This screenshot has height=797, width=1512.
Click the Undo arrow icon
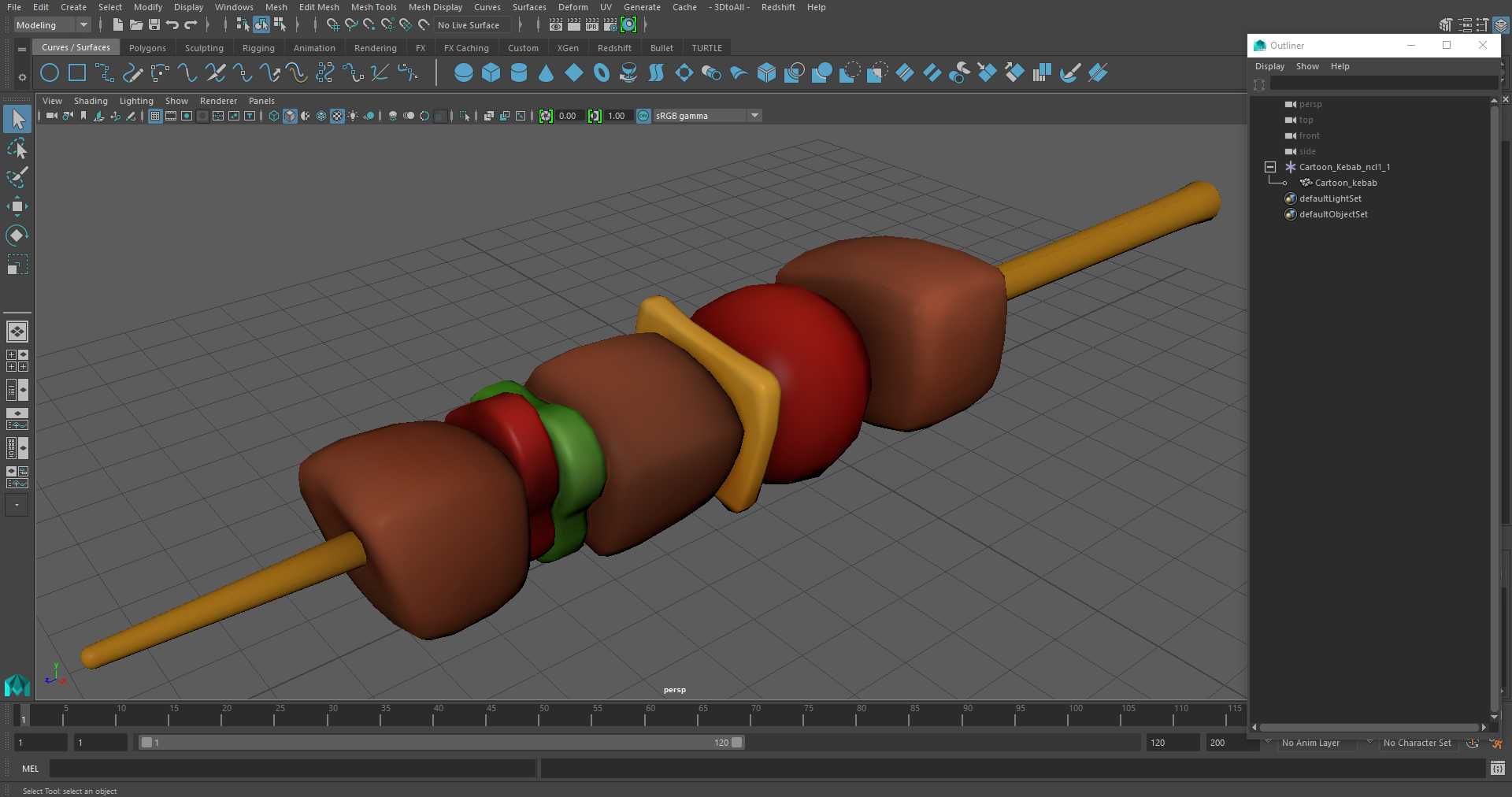click(x=172, y=25)
